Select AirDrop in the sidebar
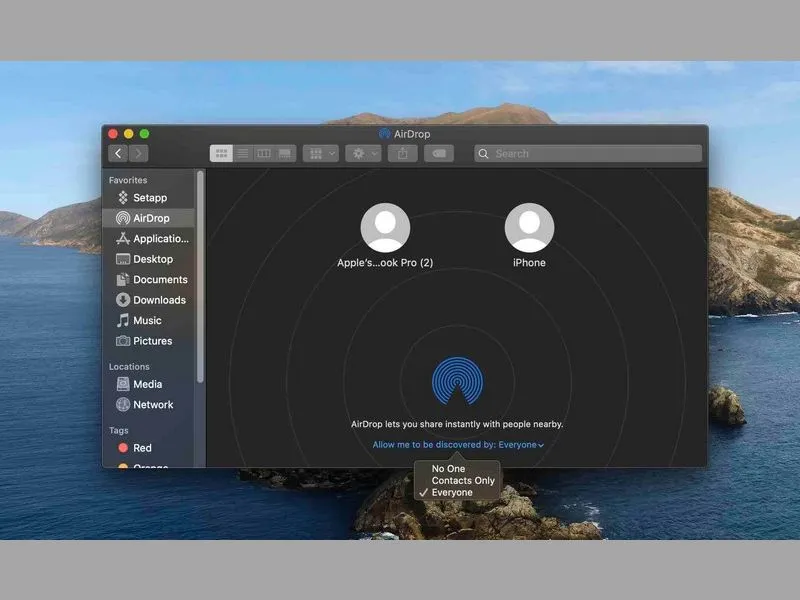800x600 pixels. click(148, 218)
